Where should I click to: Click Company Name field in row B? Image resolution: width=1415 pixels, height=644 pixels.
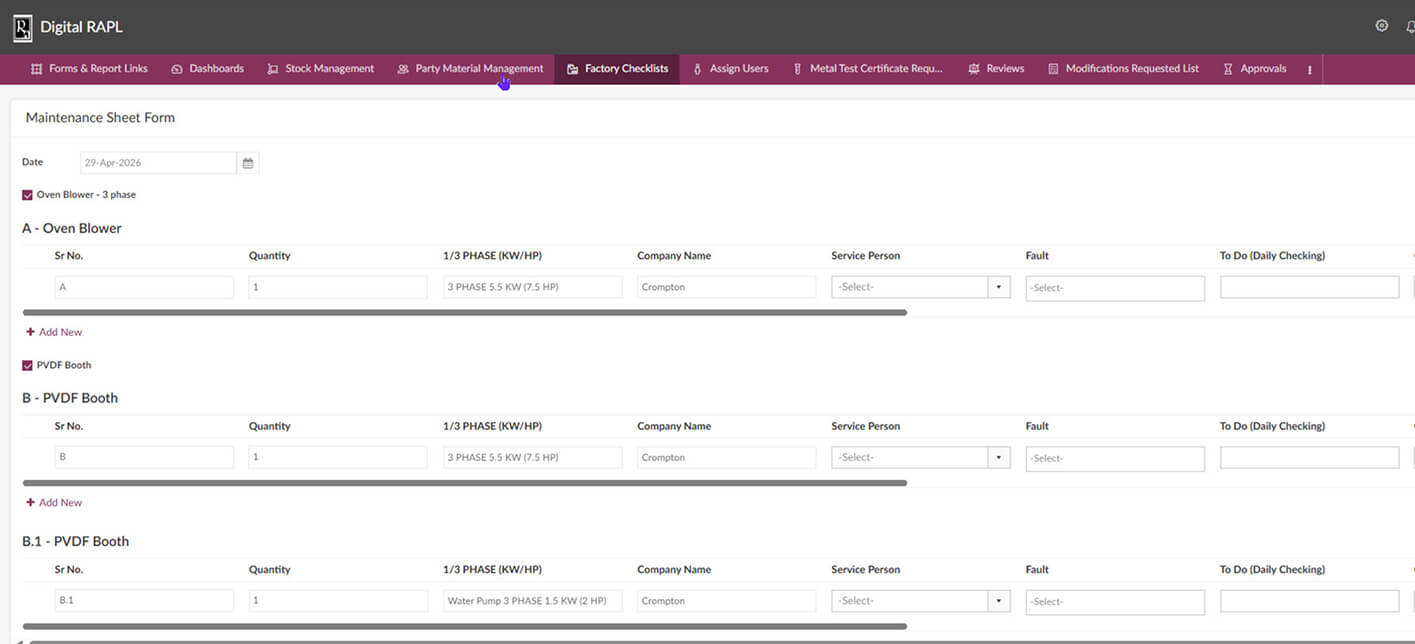click(726, 457)
